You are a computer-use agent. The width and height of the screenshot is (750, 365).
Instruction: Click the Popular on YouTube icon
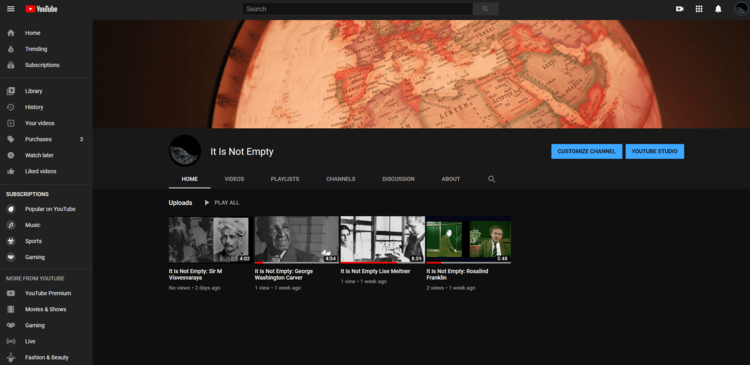tap(11, 209)
